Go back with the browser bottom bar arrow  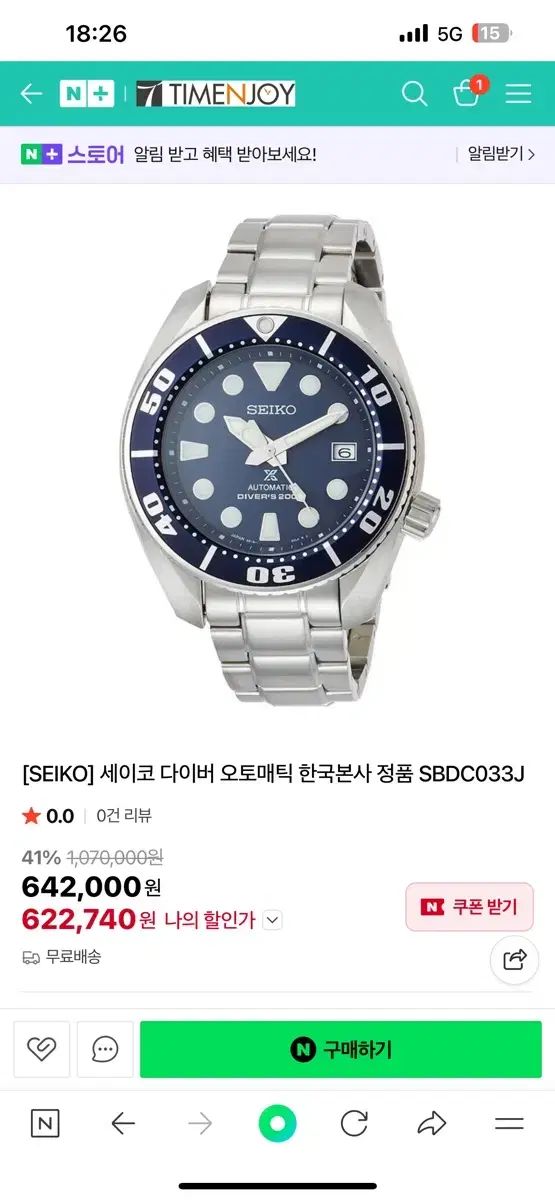click(123, 1123)
